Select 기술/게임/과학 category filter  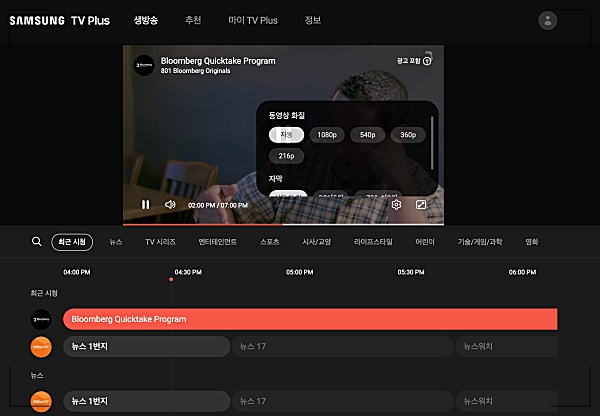(480, 242)
